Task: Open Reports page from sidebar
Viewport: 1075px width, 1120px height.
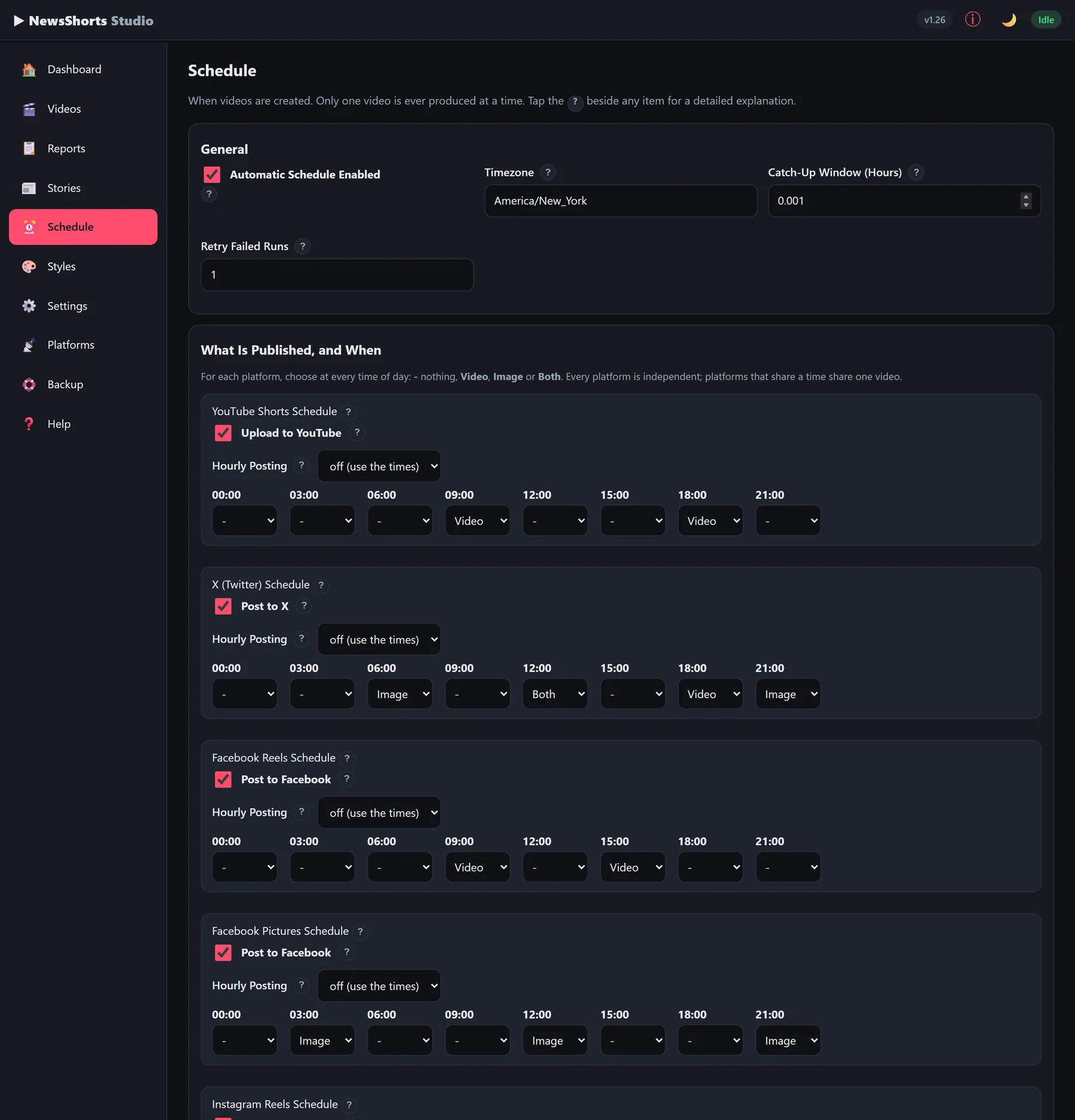Action: (x=83, y=148)
